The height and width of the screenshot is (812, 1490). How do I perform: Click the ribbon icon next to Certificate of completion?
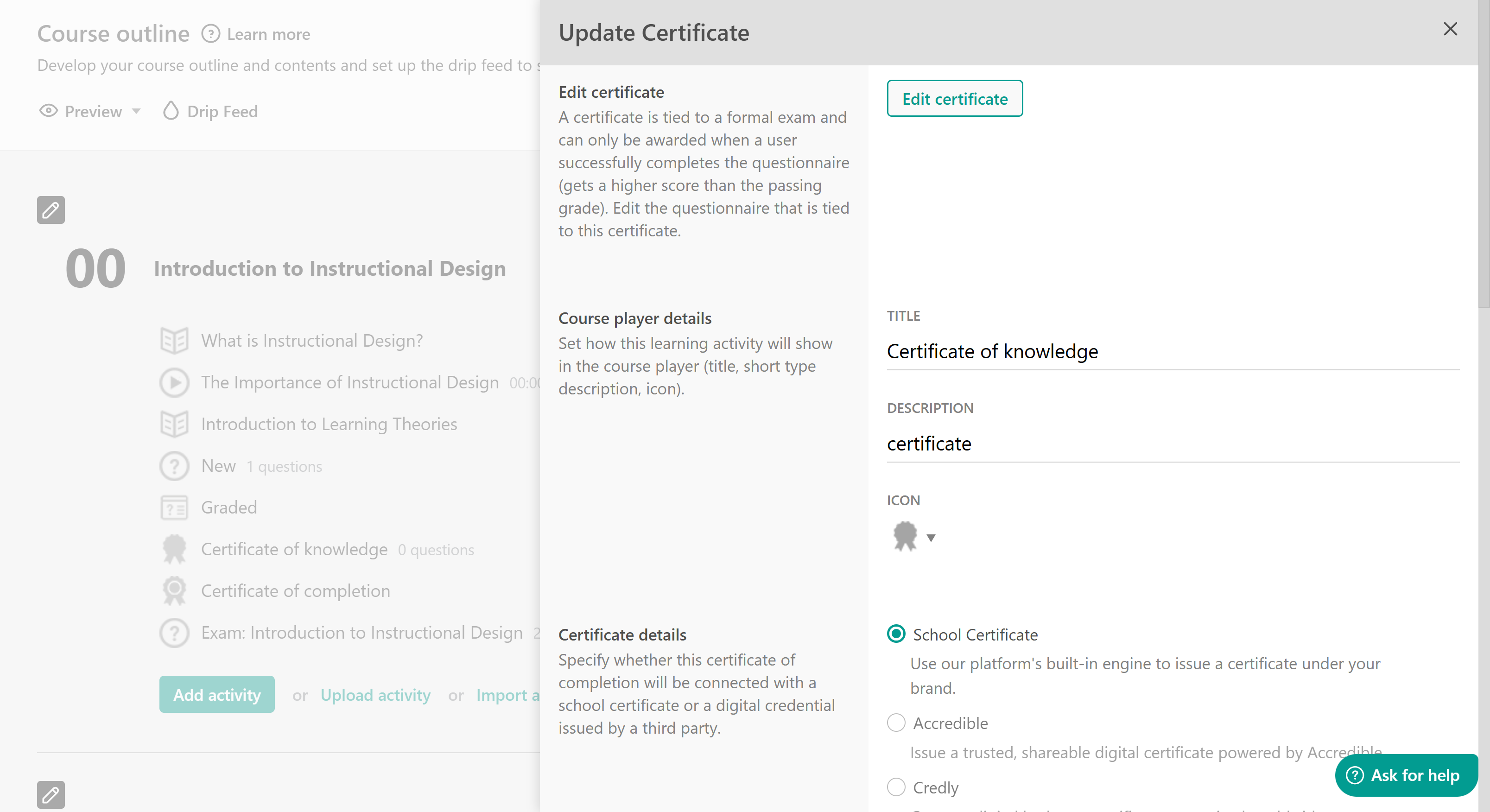click(x=174, y=590)
